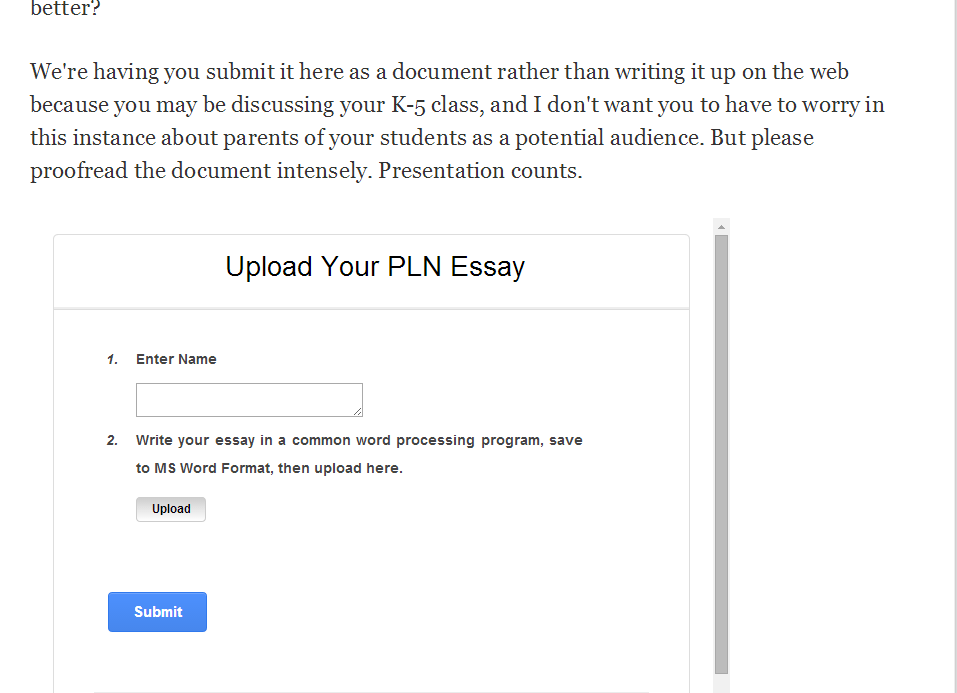957x693 pixels.
Task: Click the 'Presentation counts.' sentence
Action: coord(480,171)
